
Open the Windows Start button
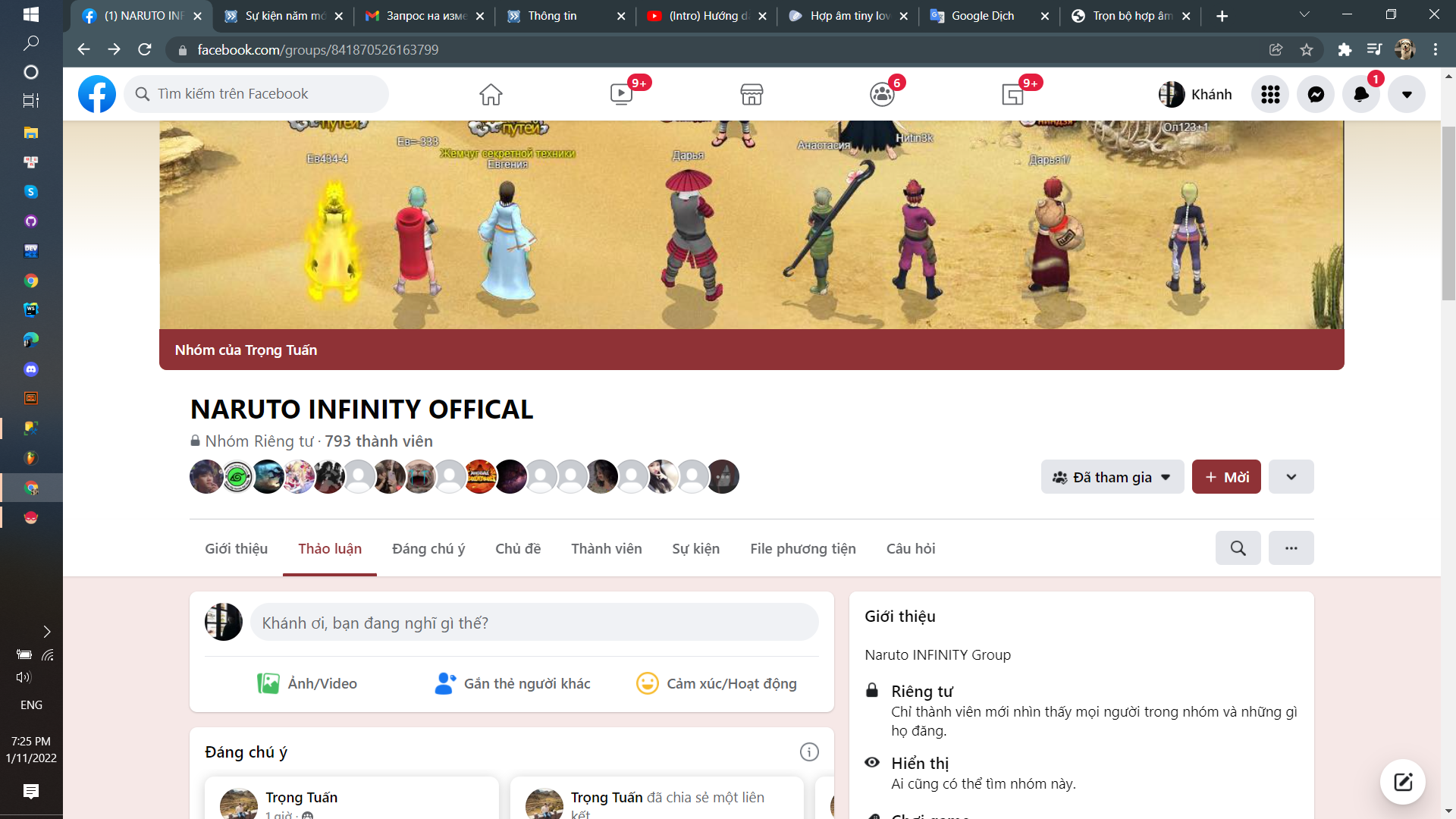pyautogui.click(x=31, y=14)
